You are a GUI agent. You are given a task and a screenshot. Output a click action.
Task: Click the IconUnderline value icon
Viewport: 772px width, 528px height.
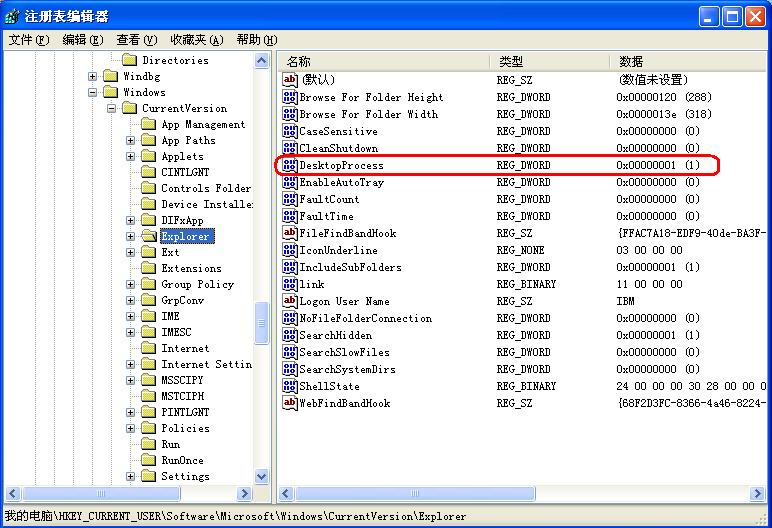(290, 250)
